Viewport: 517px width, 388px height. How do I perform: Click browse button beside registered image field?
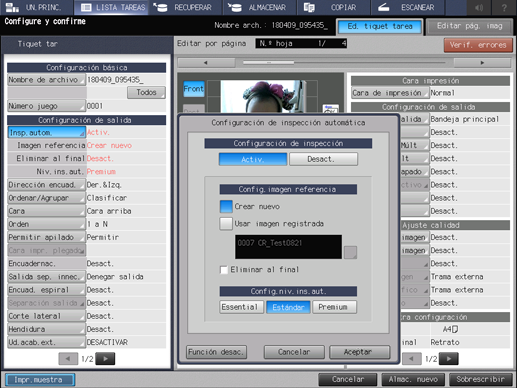tap(350, 252)
